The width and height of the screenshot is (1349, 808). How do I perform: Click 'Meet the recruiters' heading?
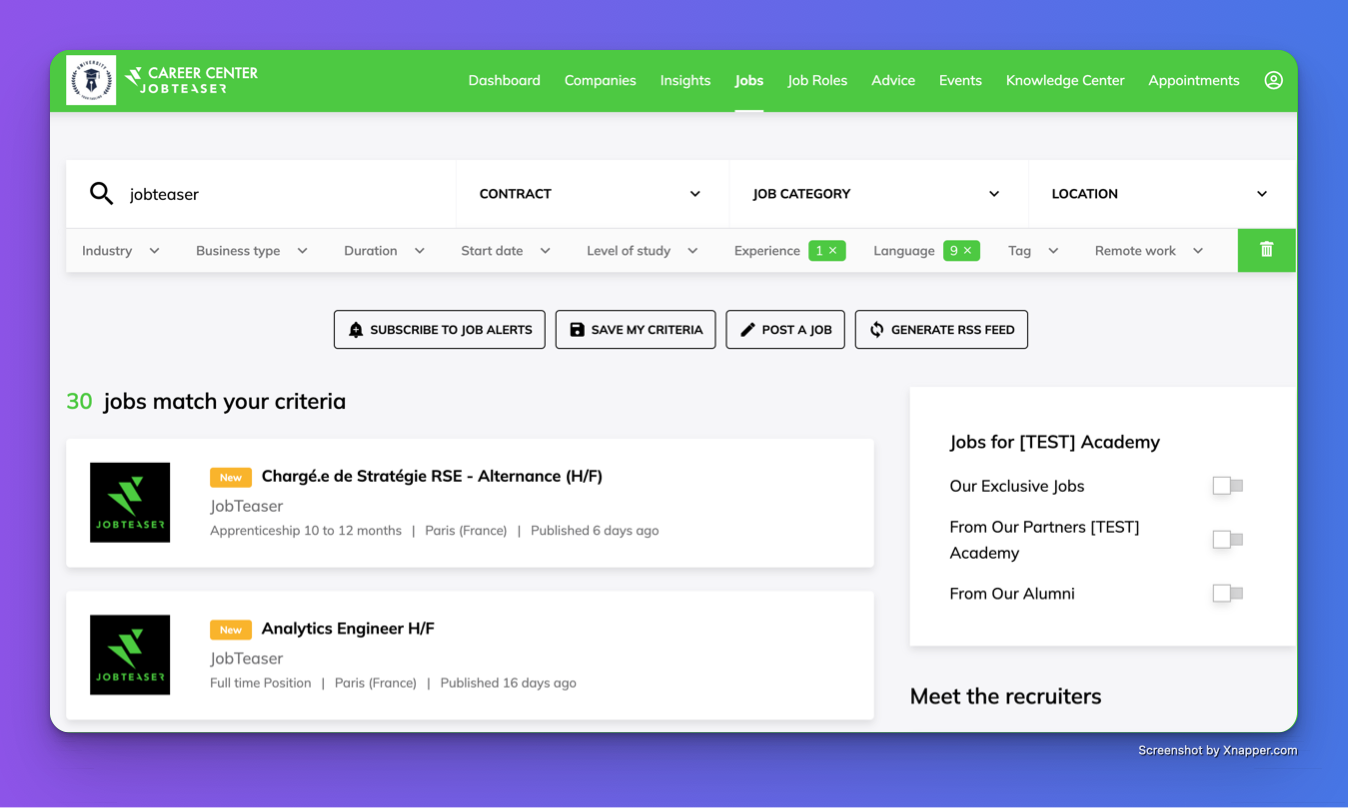point(1006,696)
